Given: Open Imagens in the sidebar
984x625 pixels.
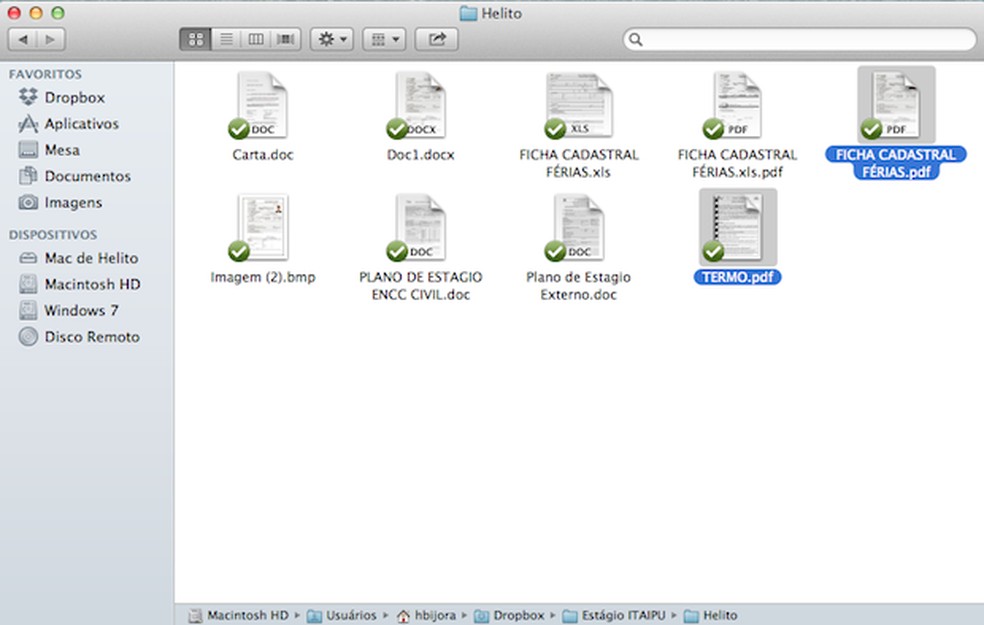Looking at the screenshot, I should pyautogui.click(x=60, y=203).
